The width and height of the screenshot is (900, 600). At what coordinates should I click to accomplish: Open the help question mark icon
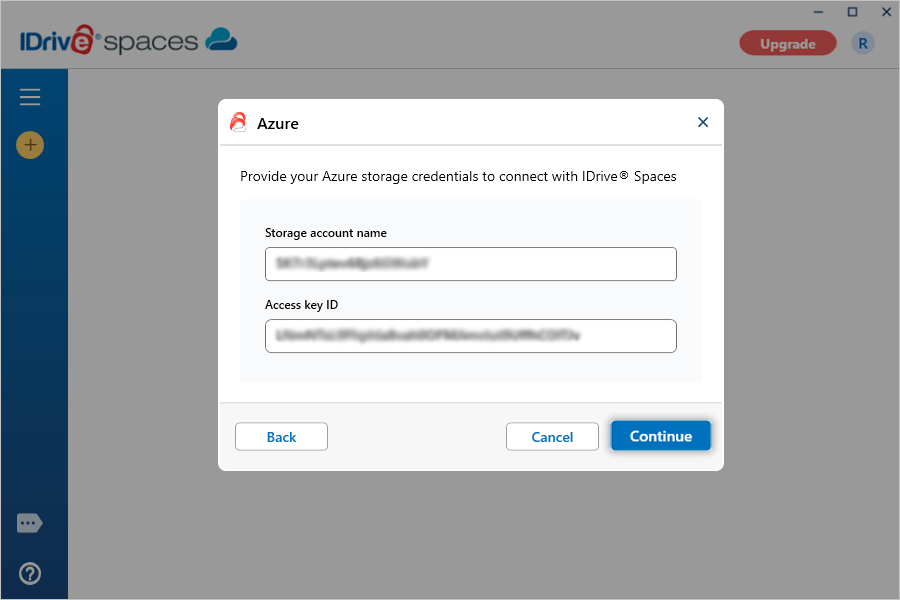click(30, 573)
